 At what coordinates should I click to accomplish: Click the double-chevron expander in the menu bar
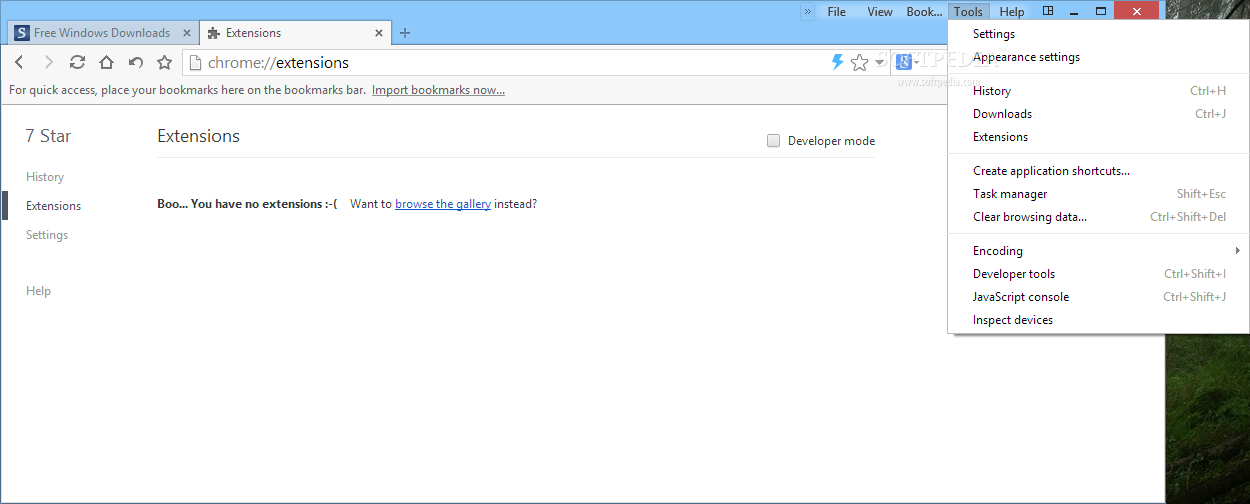(x=808, y=11)
